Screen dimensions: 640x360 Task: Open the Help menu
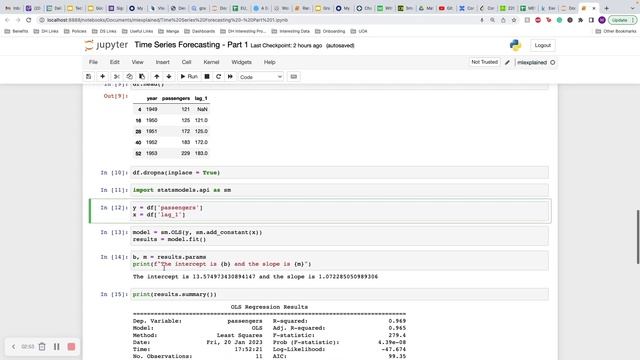point(269,62)
